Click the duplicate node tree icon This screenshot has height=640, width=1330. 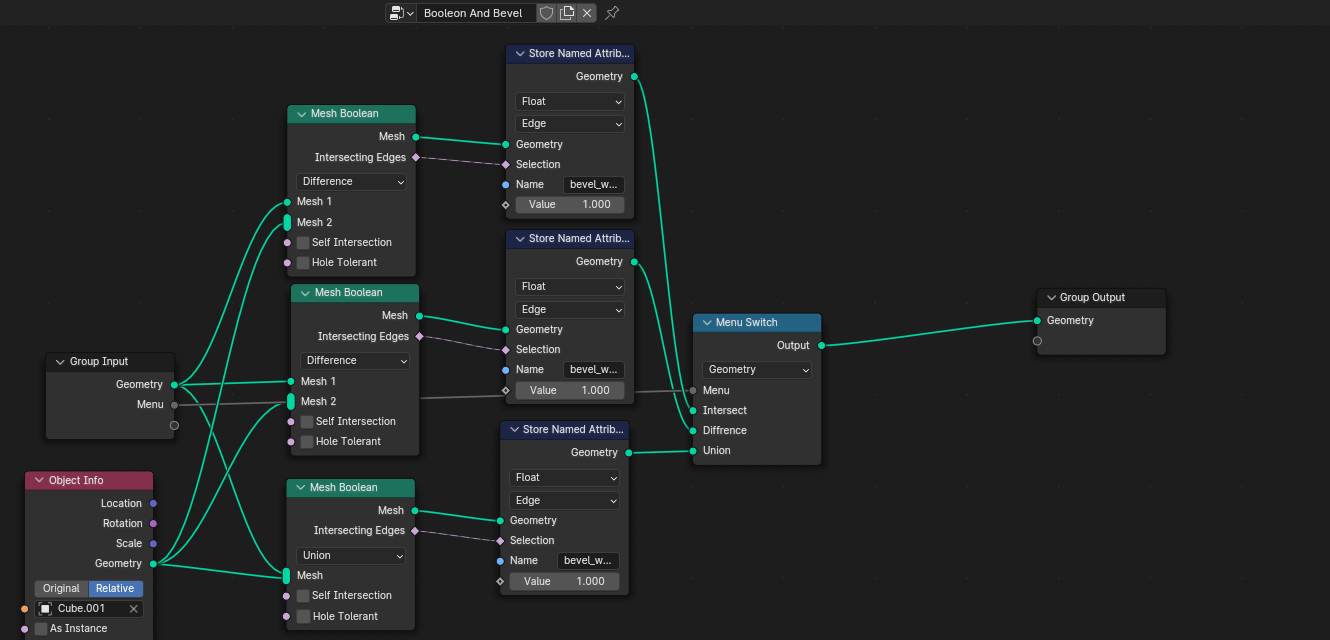tap(567, 13)
